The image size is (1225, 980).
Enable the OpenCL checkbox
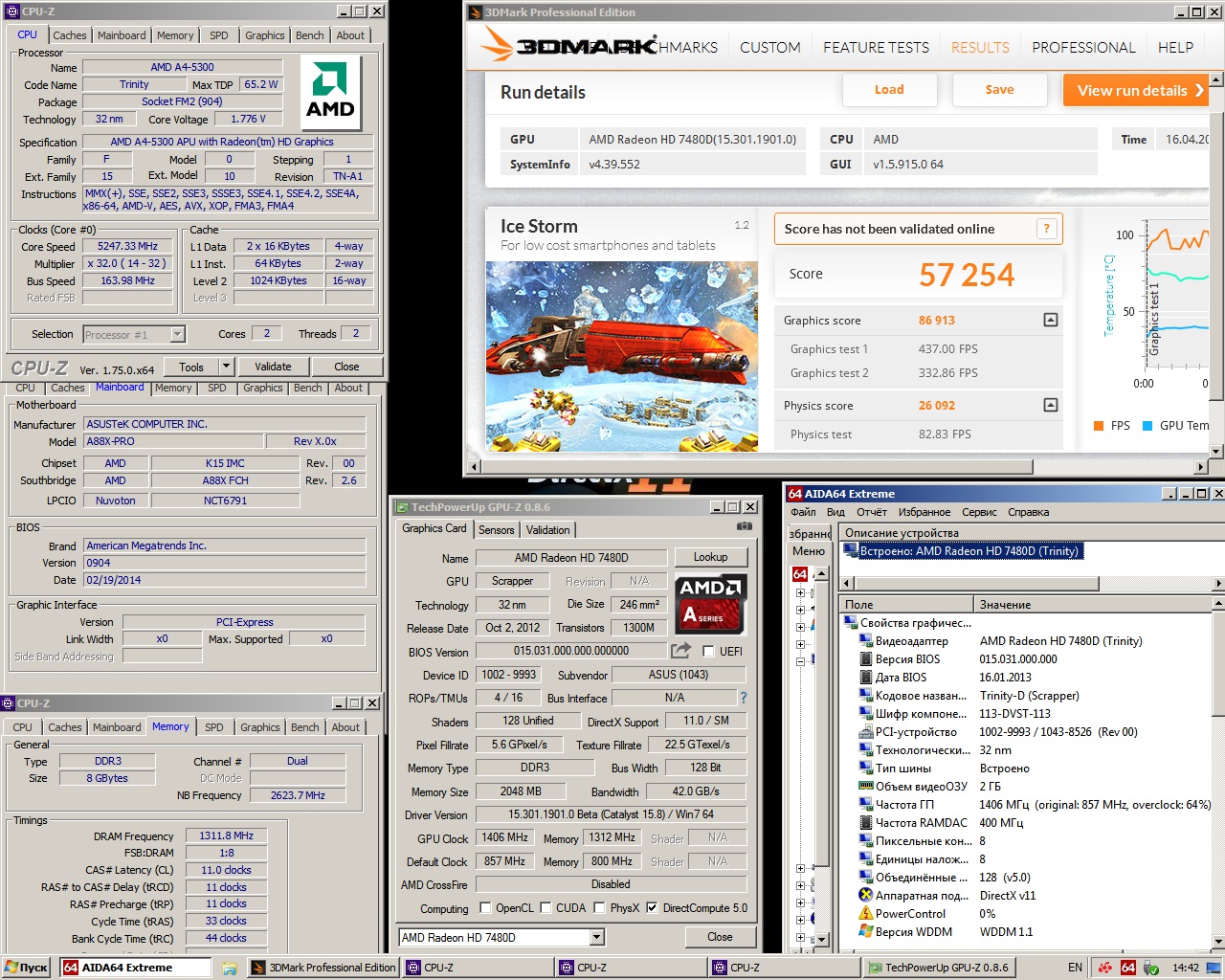[x=485, y=908]
